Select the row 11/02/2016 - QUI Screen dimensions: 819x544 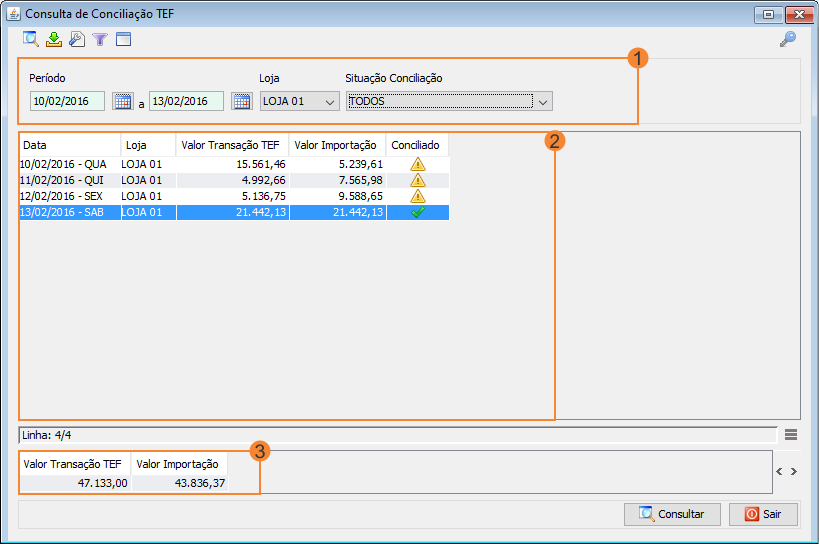[234, 180]
